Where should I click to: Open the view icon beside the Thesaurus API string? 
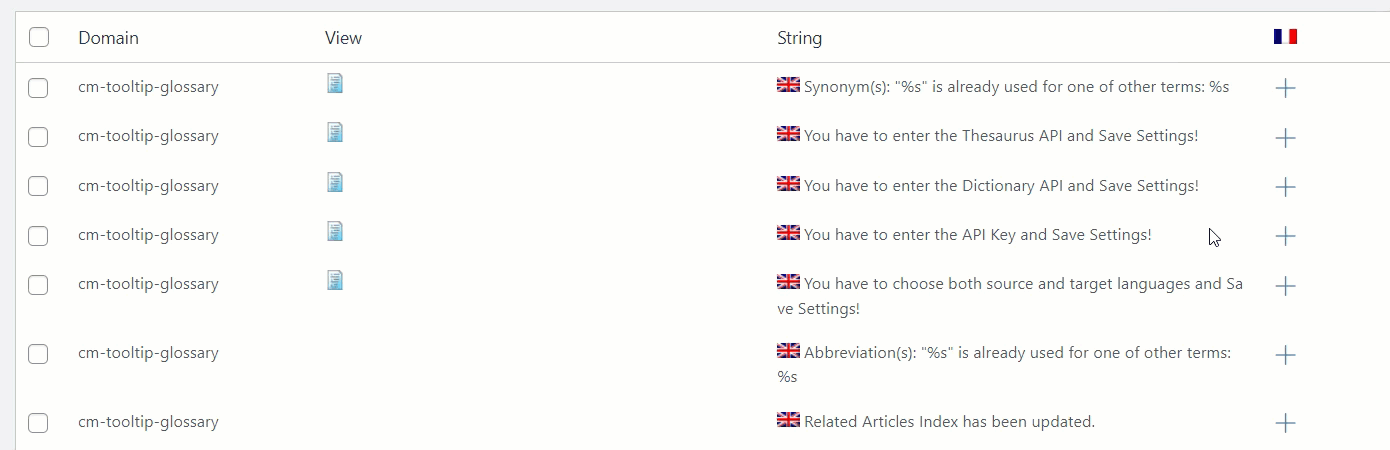pyautogui.click(x=335, y=132)
